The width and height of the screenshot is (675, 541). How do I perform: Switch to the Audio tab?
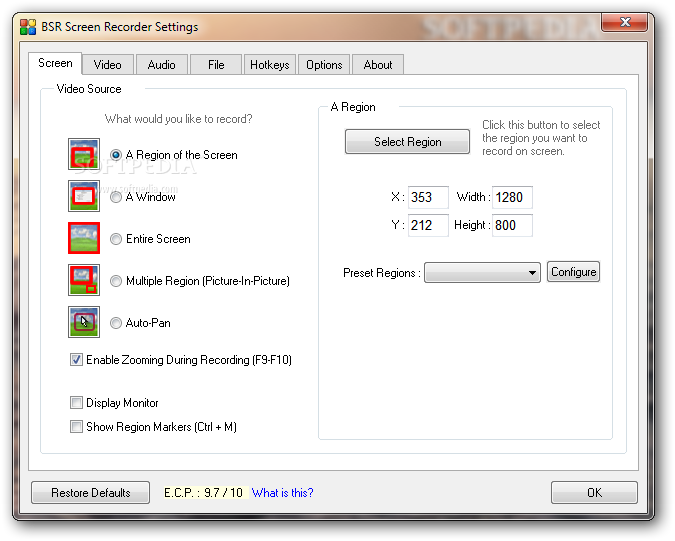tap(161, 65)
